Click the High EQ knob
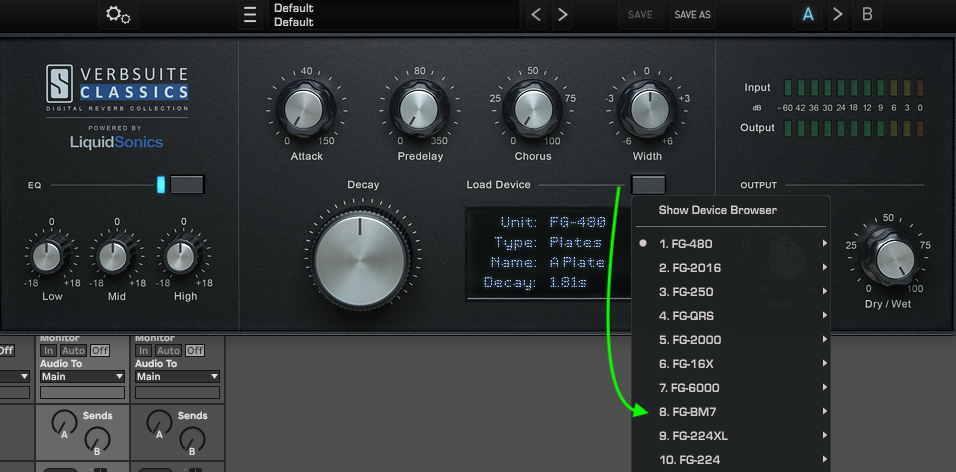The image size is (956, 472). point(180,257)
